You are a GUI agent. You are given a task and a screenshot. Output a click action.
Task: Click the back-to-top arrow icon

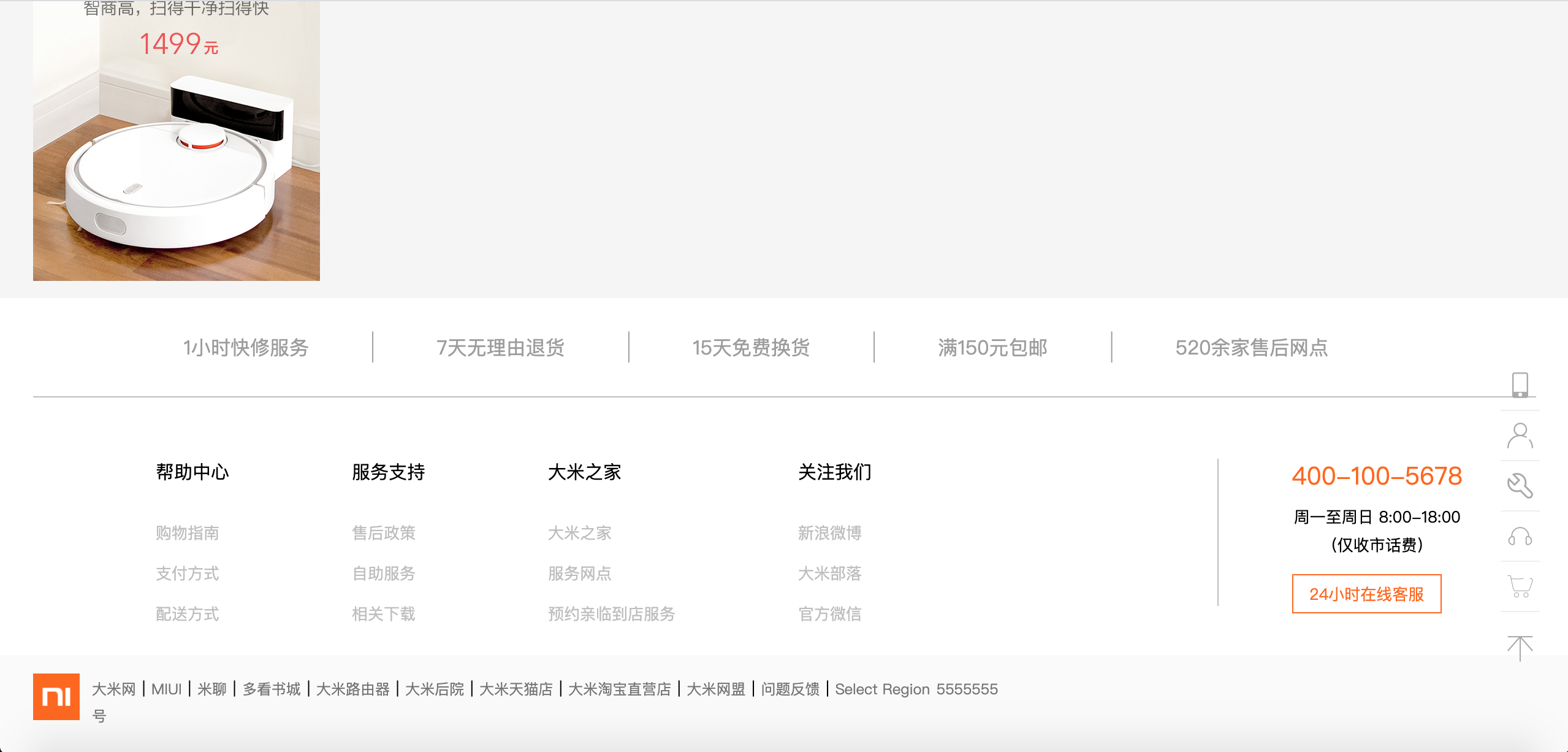click(x=1520, y=648)
